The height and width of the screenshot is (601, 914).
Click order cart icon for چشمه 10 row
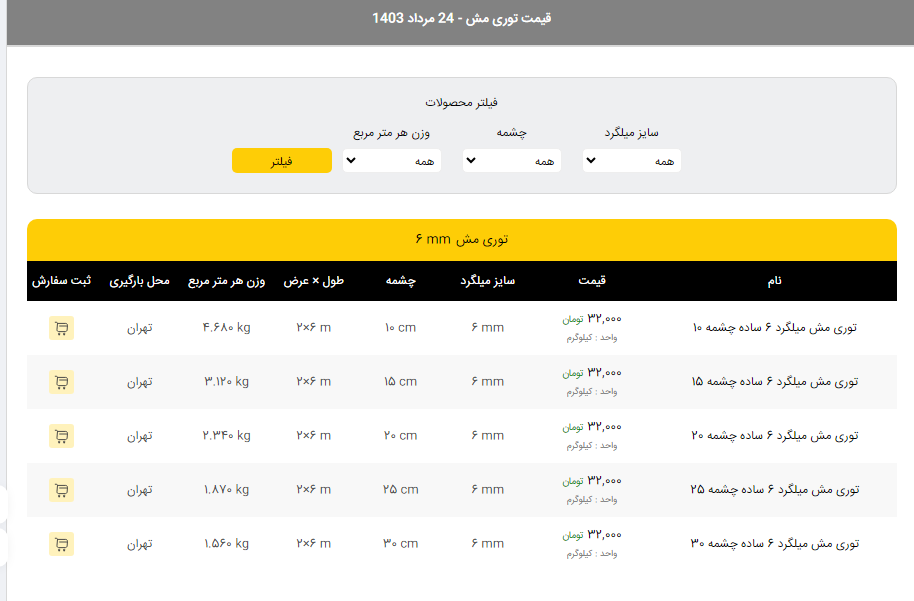[61, 328]
